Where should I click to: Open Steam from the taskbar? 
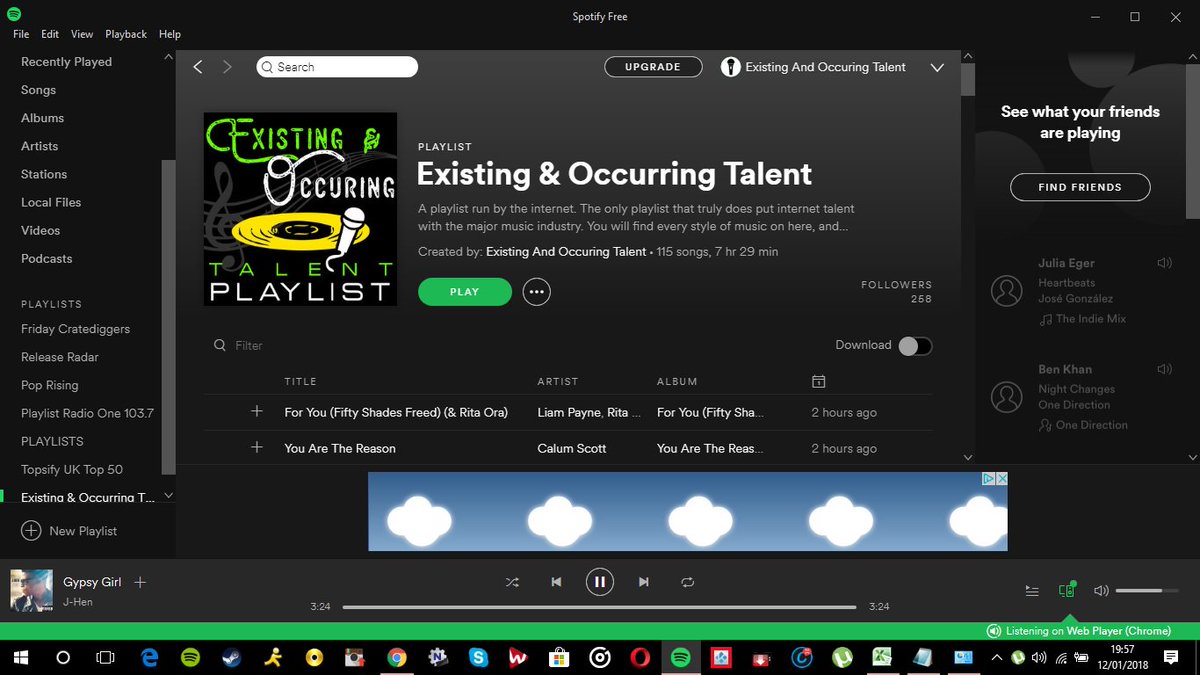click(230, 658)
